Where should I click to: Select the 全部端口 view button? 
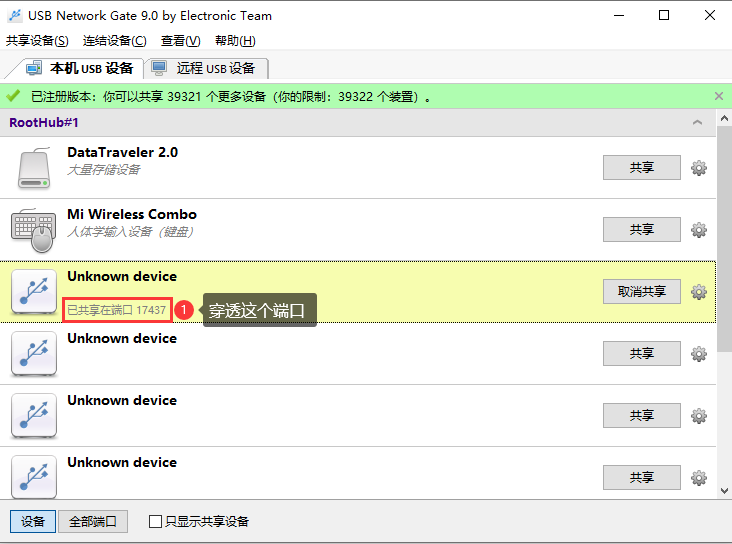(x=93, y=521)
